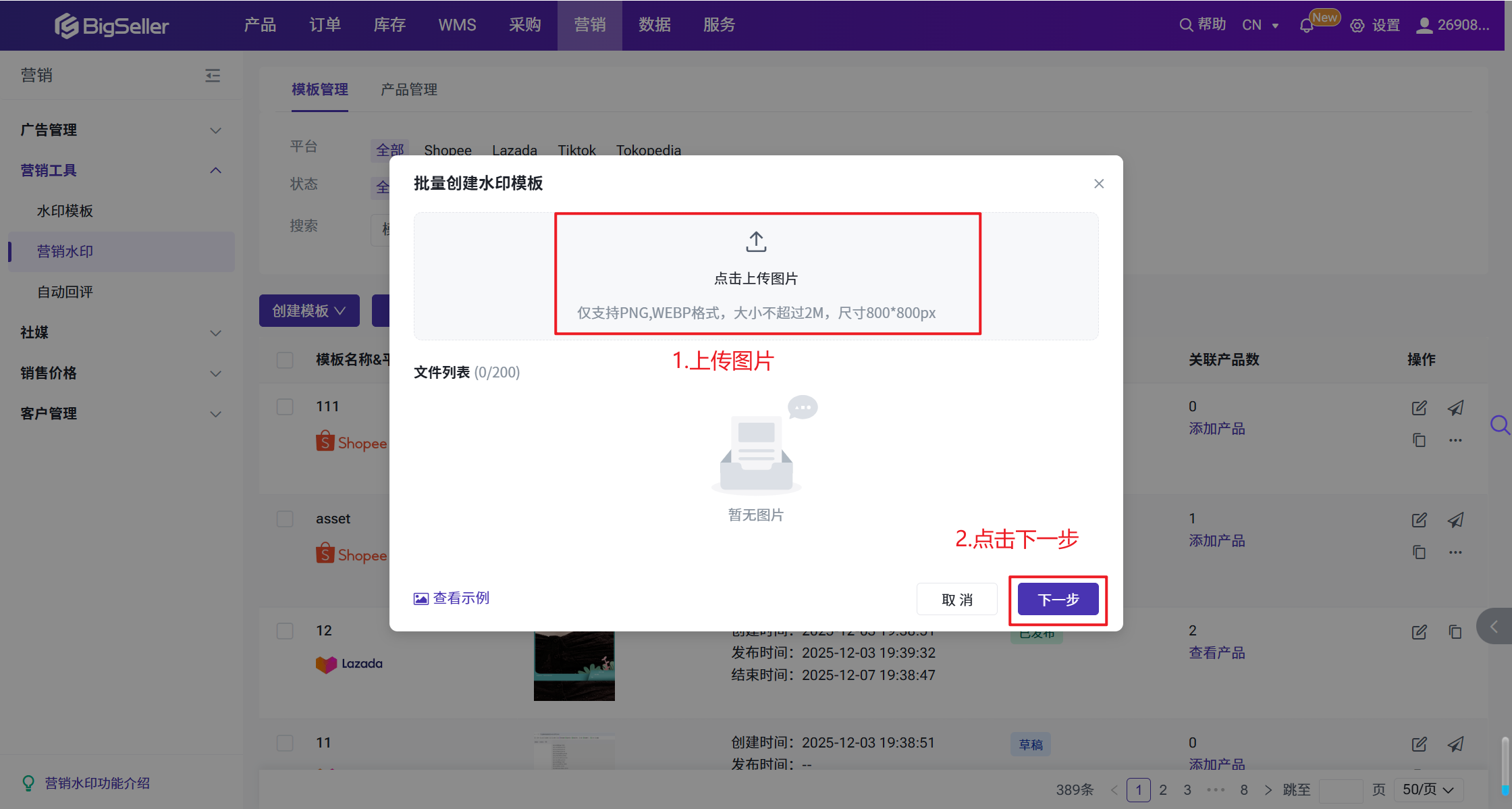
Task: Open the more options dots for template 111
Action: tap(1455, 440)
